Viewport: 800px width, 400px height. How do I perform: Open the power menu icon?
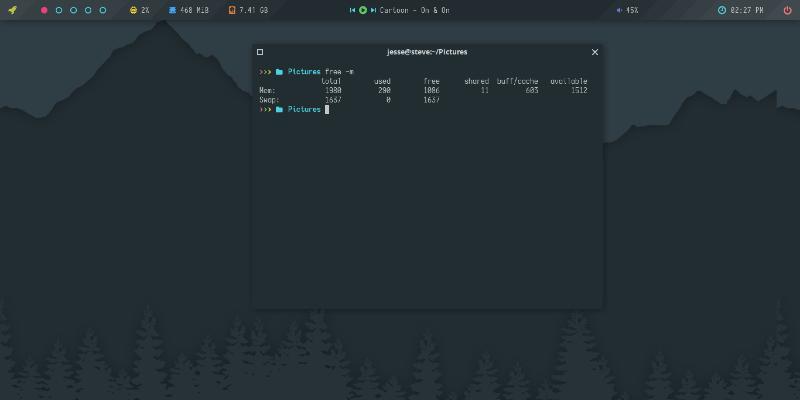click(786, 10)
